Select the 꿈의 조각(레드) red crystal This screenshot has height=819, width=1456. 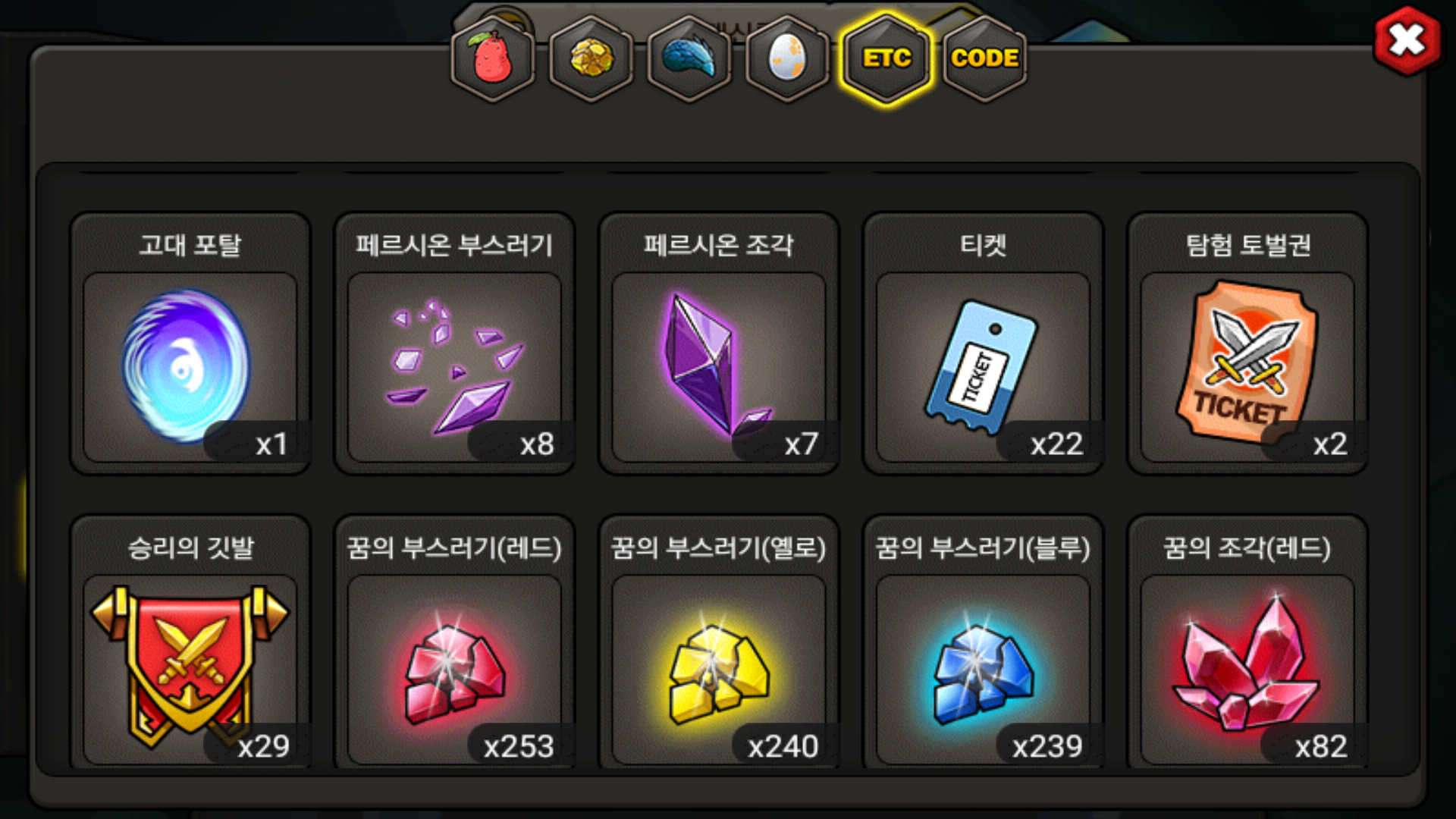1247,670
